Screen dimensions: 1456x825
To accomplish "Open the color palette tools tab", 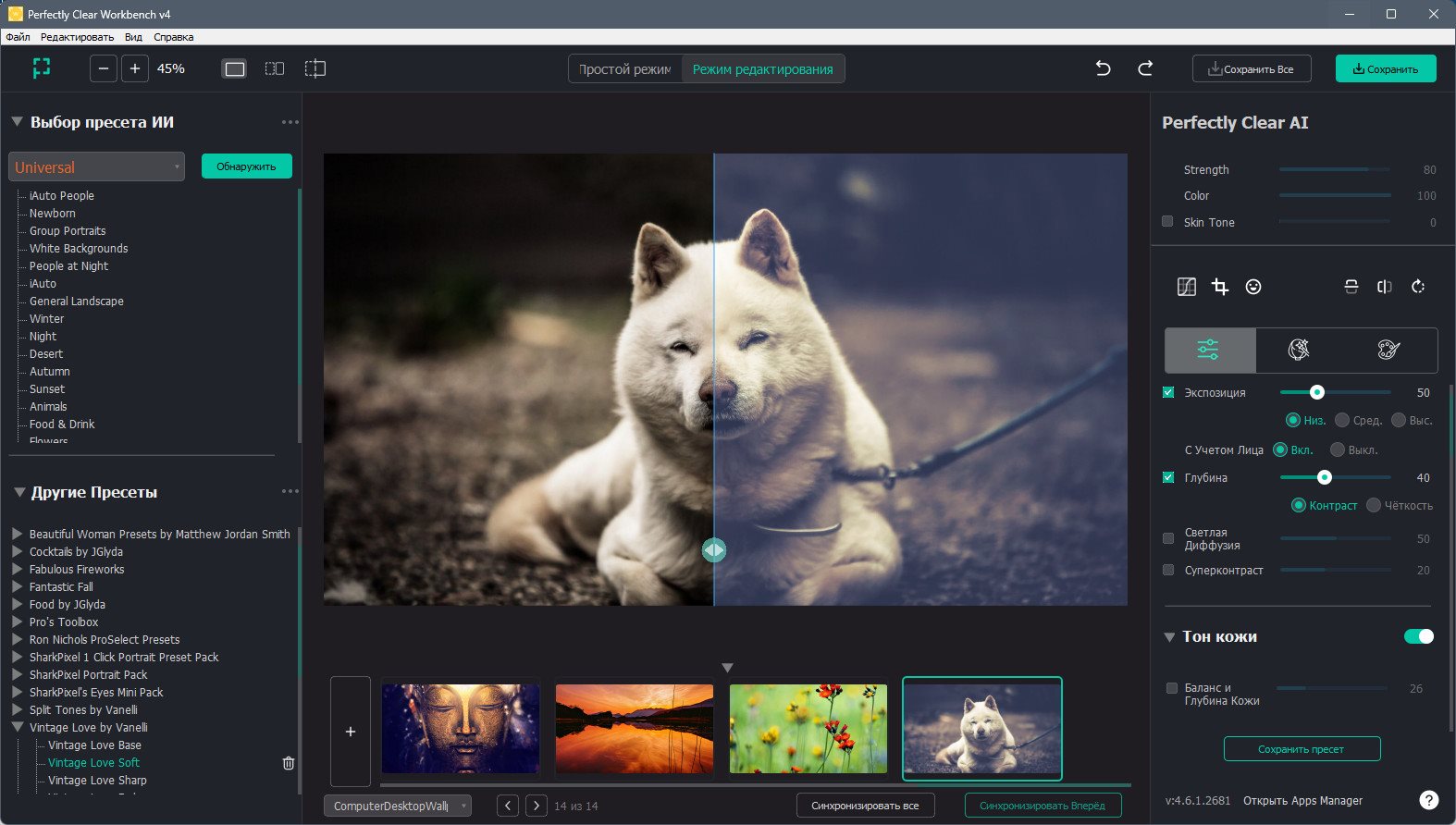I will [1388, 350].
